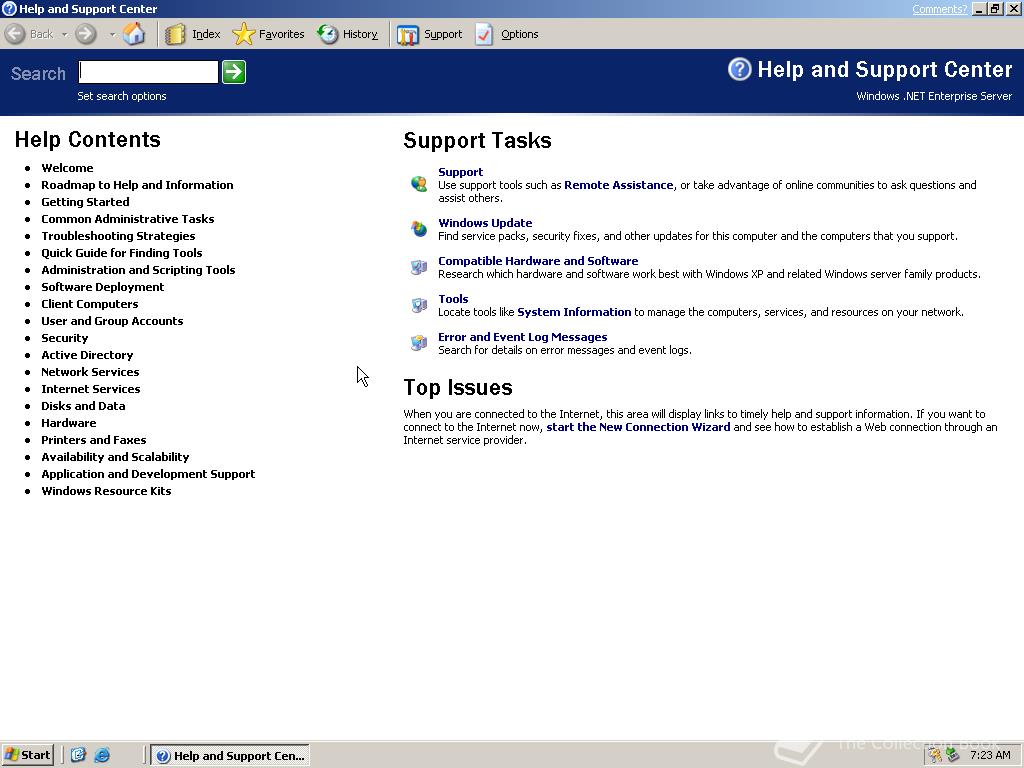Open Application and Development Support topic
1024x768 pixels.
click(148, 473)
